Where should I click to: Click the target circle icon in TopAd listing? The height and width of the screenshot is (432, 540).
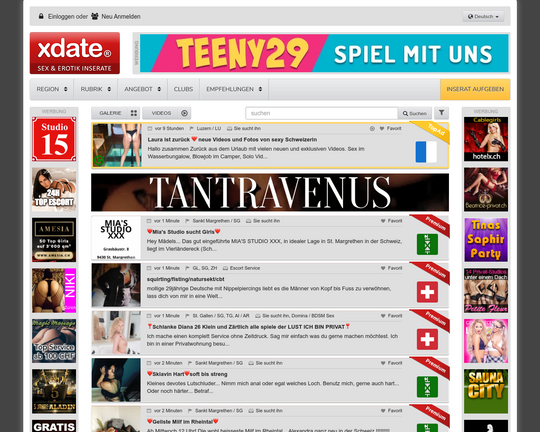[372, 128]
